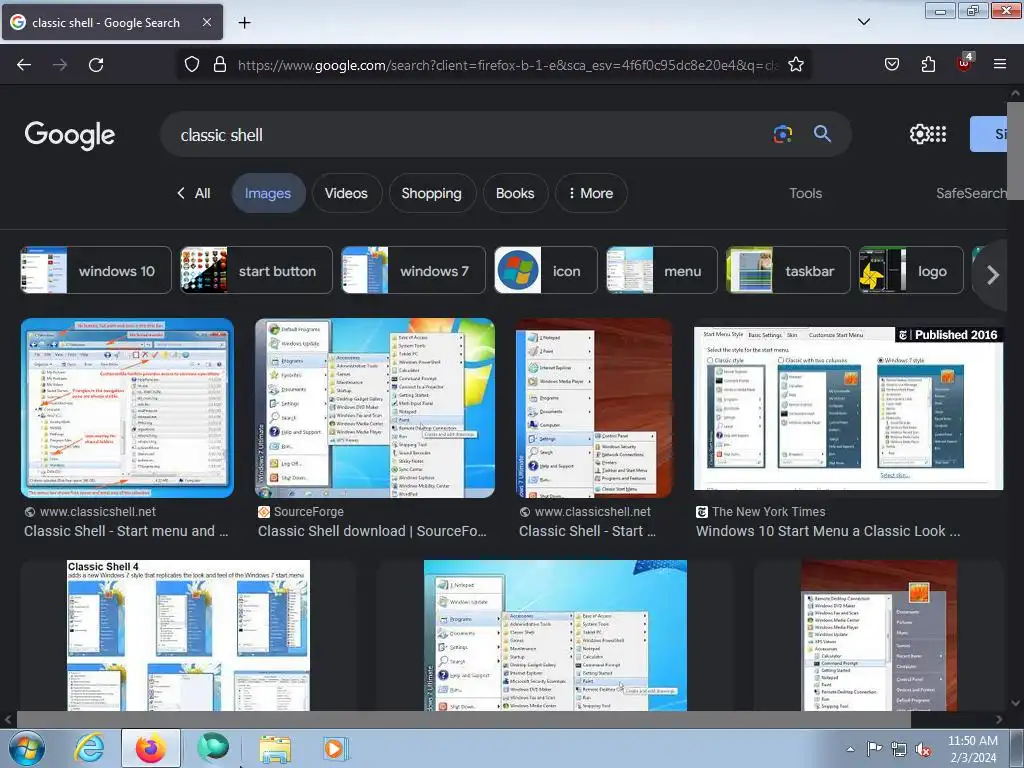Open Google quick settings gear

point(919,134)
